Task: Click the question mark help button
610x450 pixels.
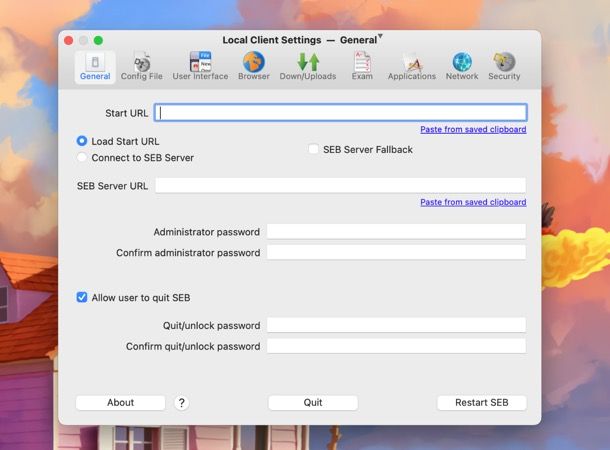Action: click(x=181, y=403)
